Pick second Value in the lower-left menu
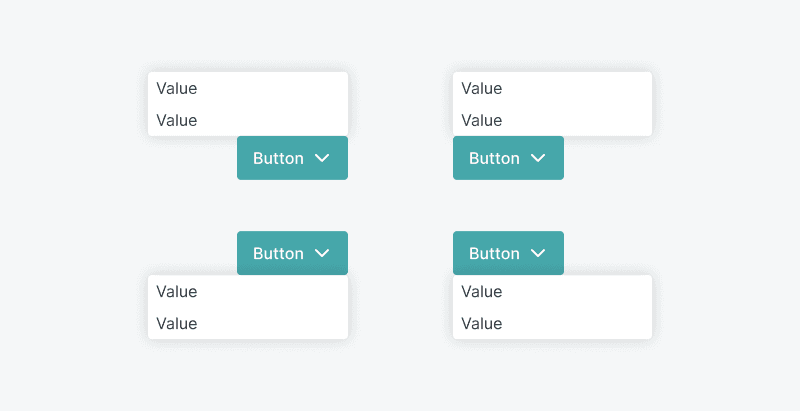 (x=177, y=324)
